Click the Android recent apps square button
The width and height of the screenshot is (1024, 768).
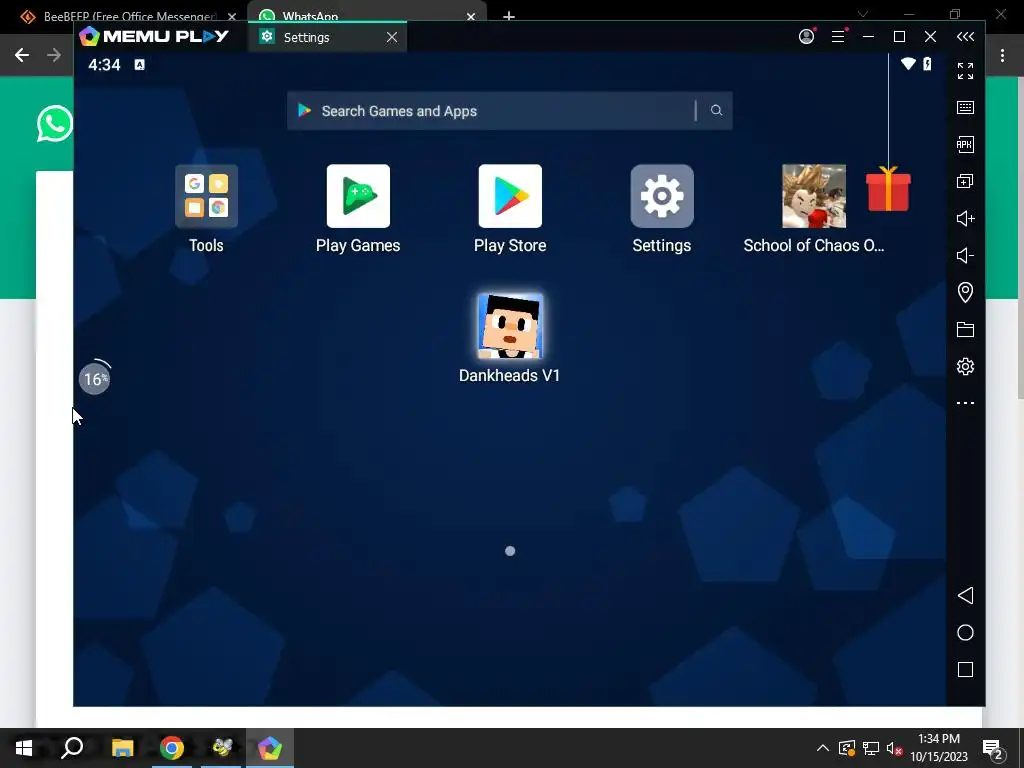click(x=965, y=669)
